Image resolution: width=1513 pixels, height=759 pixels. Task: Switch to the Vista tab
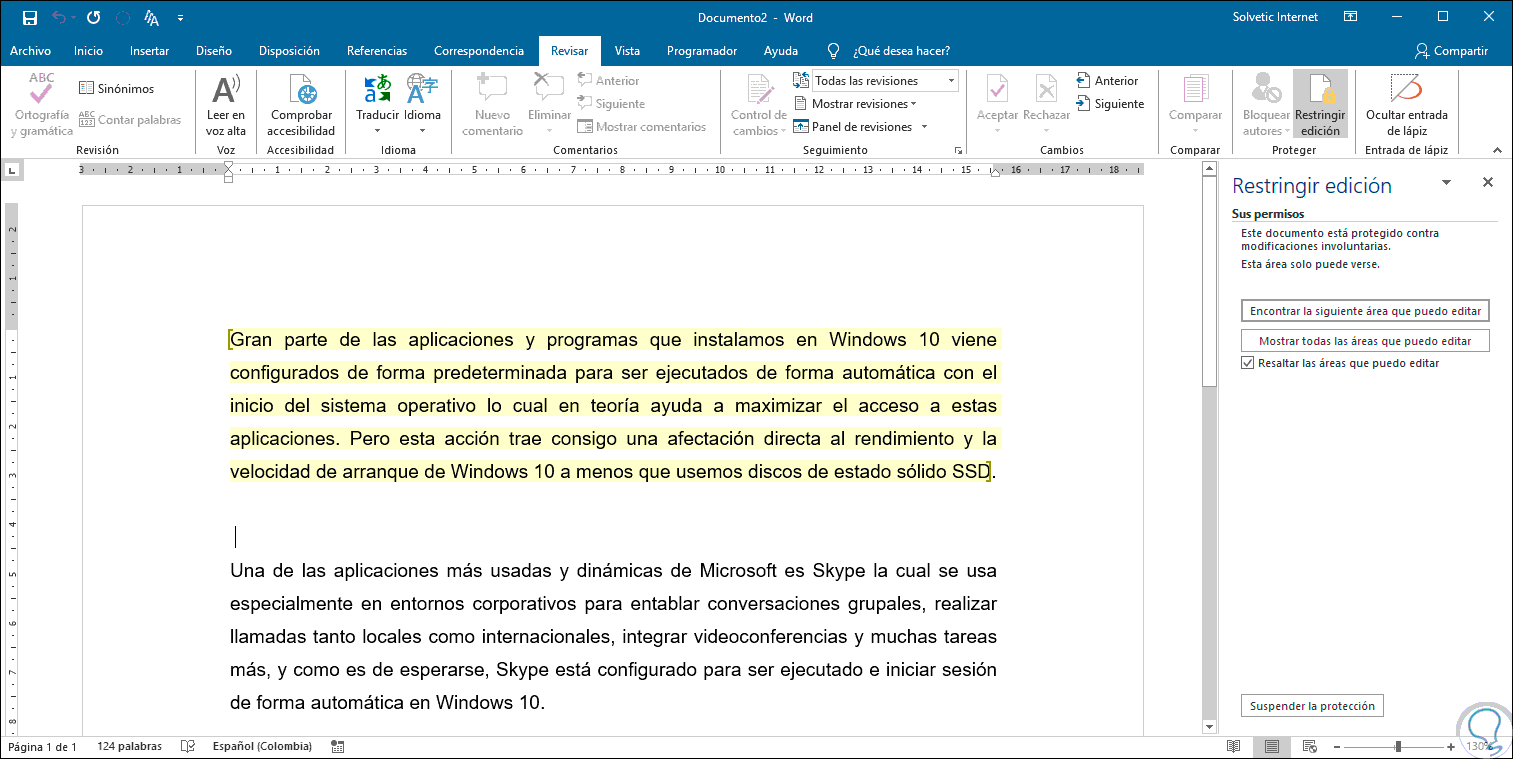(x=627, y=50)
